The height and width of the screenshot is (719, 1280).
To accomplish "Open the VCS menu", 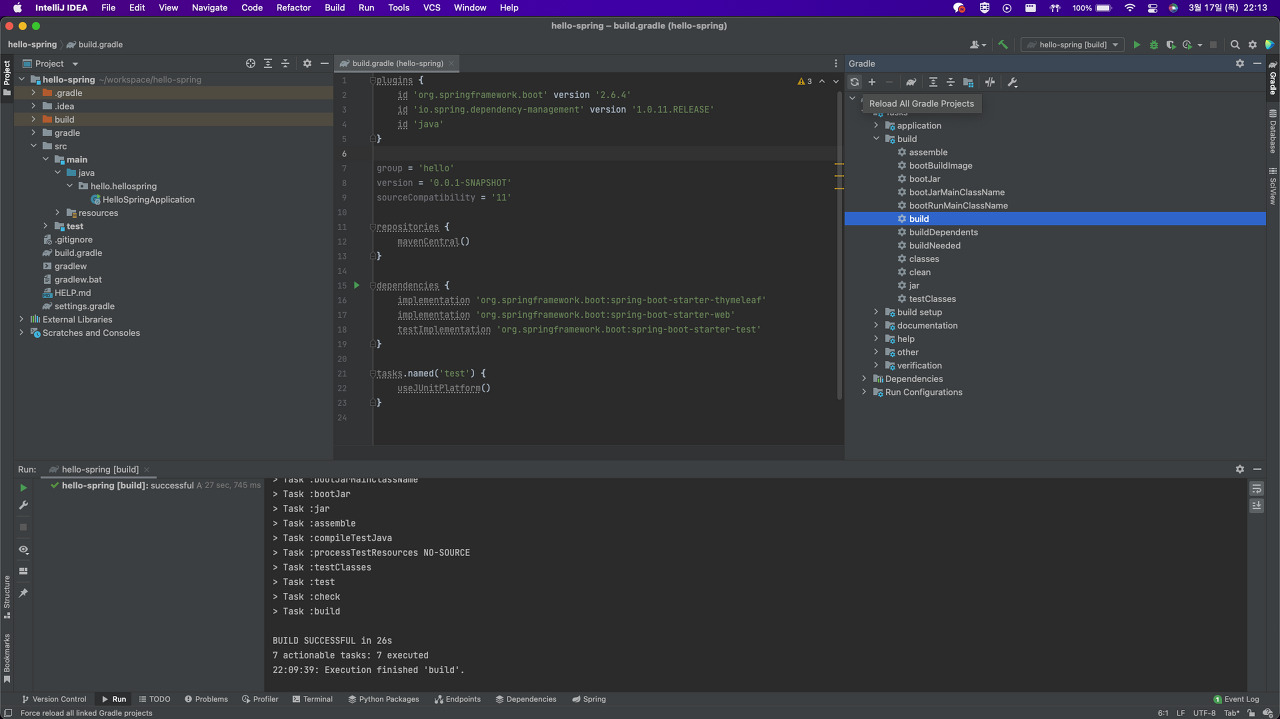I will tap(431, 7).
